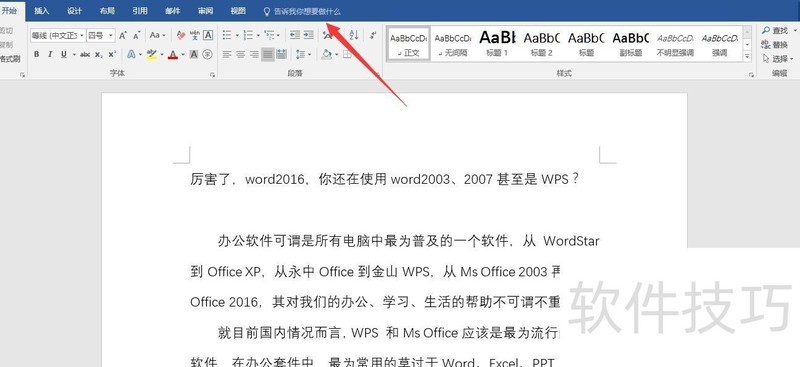Apply the 无间隔 style

click(453, 43)
